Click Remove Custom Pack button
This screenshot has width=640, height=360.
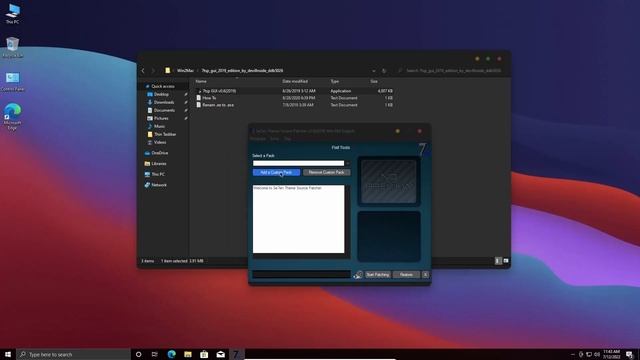326,172
